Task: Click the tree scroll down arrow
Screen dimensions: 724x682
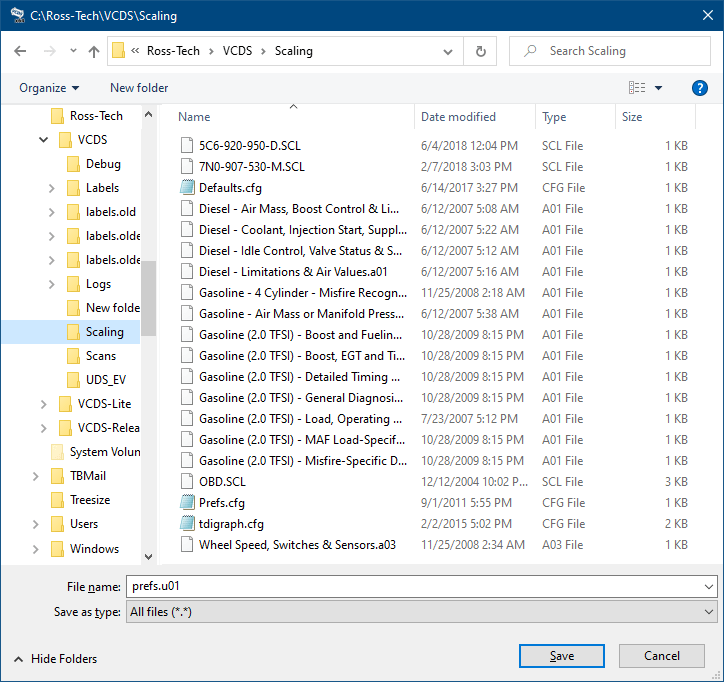Action: click(148, 556)
